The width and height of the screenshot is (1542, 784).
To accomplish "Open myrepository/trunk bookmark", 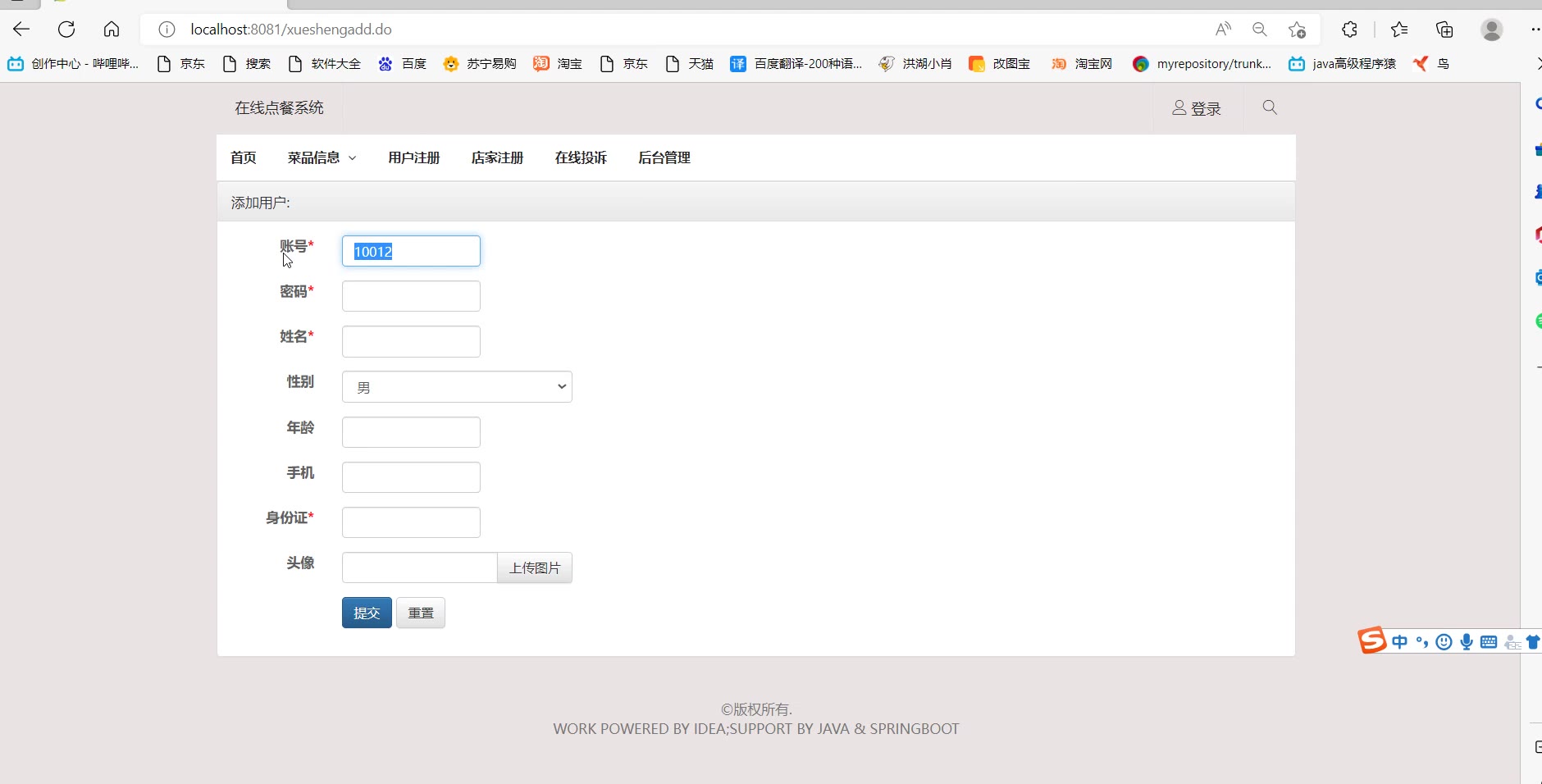I will pos(1202,64).
